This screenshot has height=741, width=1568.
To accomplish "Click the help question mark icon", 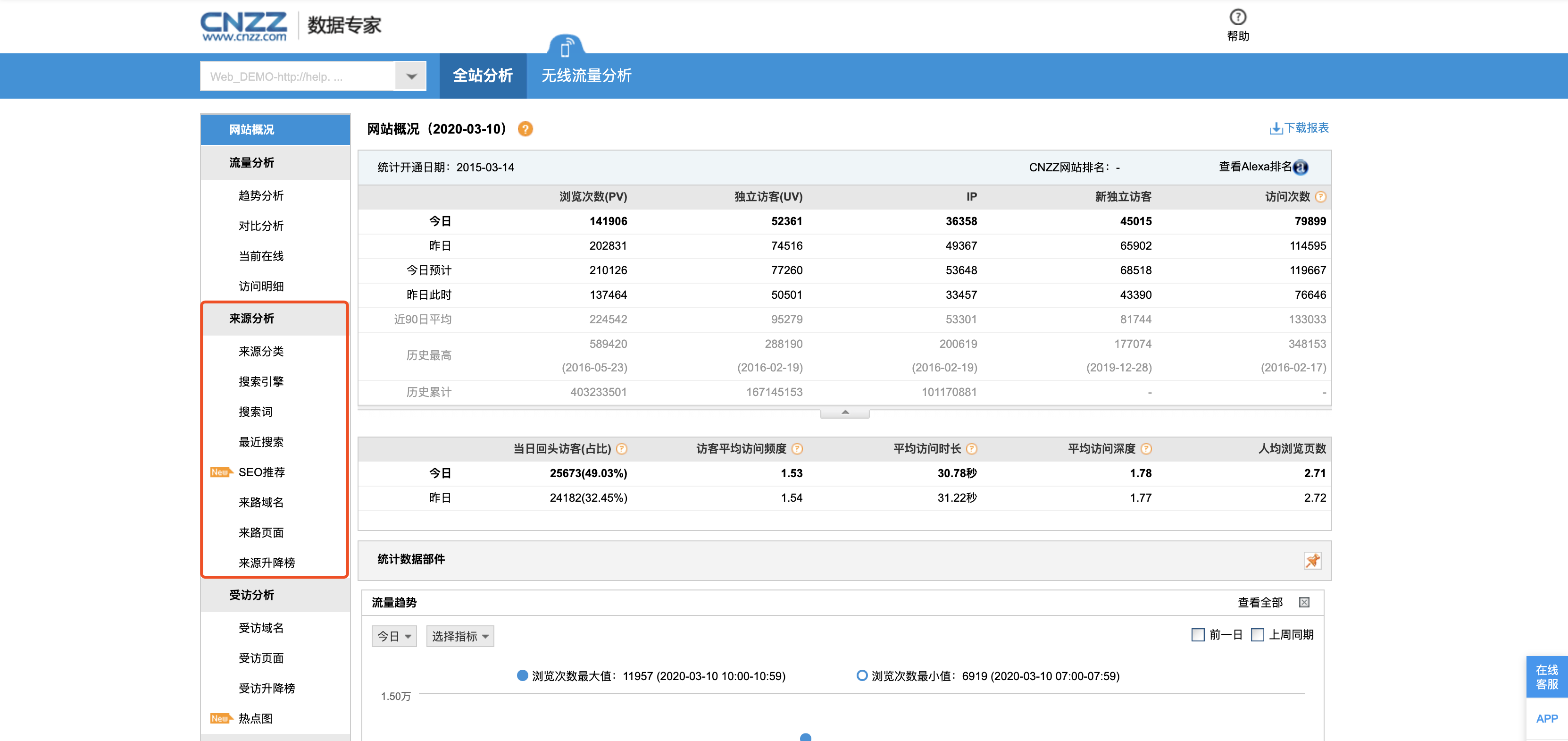I will click(1237, 17).
